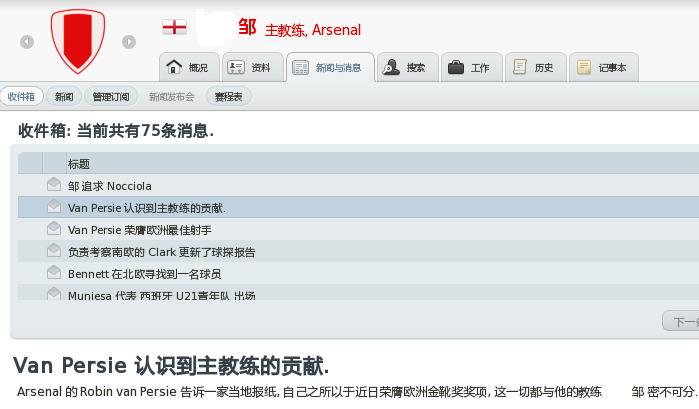
Task: Click the manager title 主教练, Arsenal
Action: pos(313,30)
